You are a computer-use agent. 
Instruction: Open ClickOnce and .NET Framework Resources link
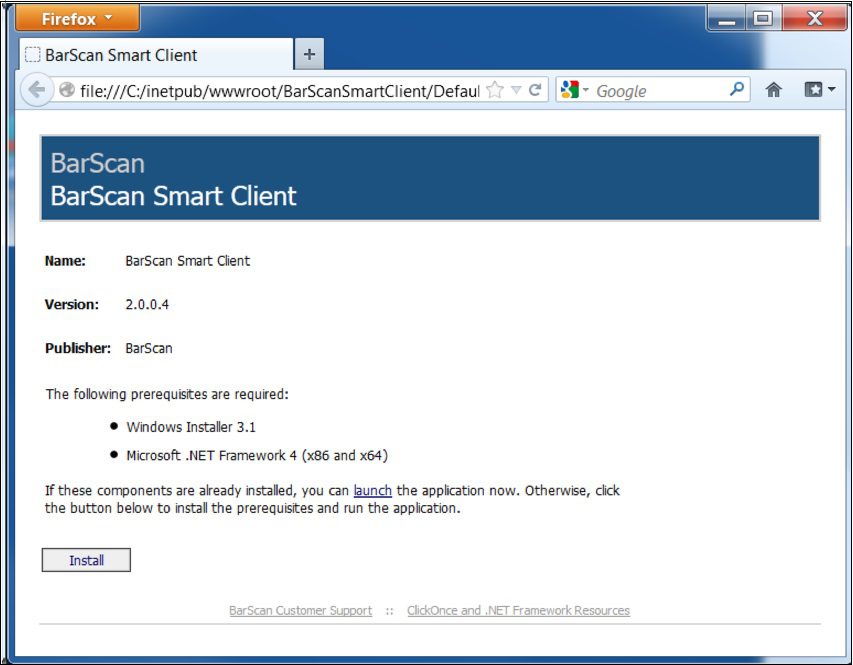click(x=518, y=611)
